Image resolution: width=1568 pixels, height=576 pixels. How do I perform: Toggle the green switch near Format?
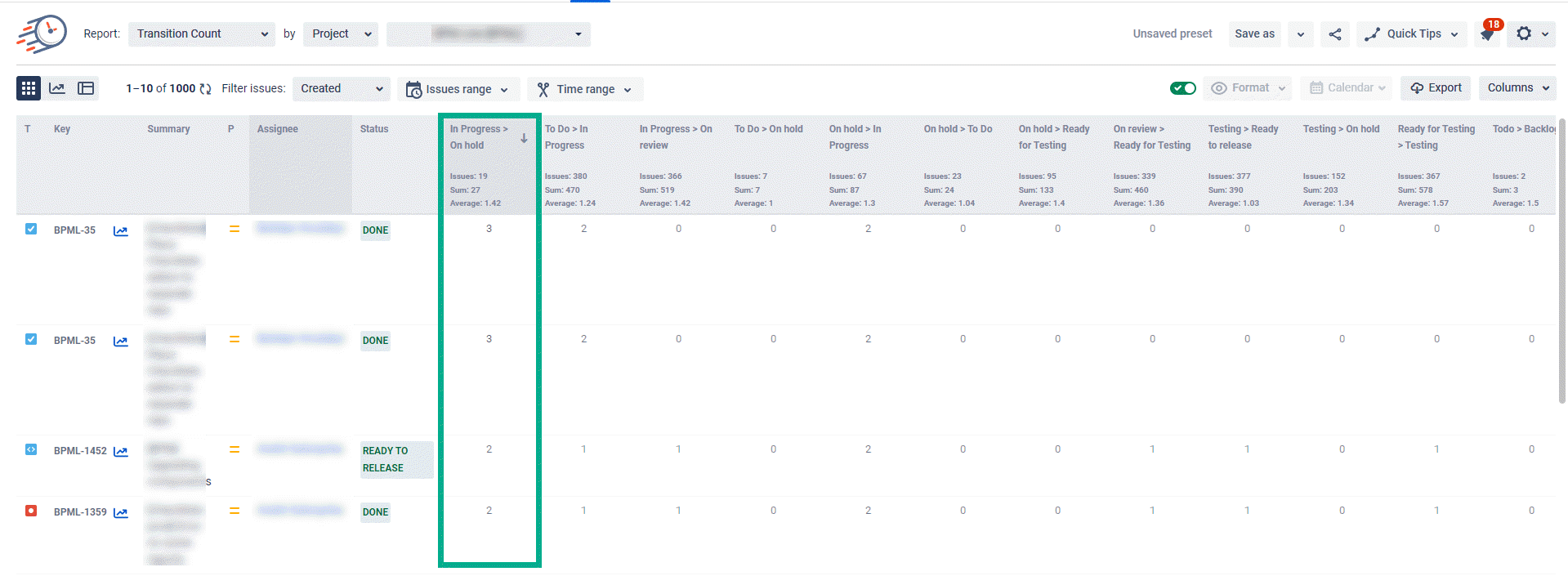coord(1182,88)
